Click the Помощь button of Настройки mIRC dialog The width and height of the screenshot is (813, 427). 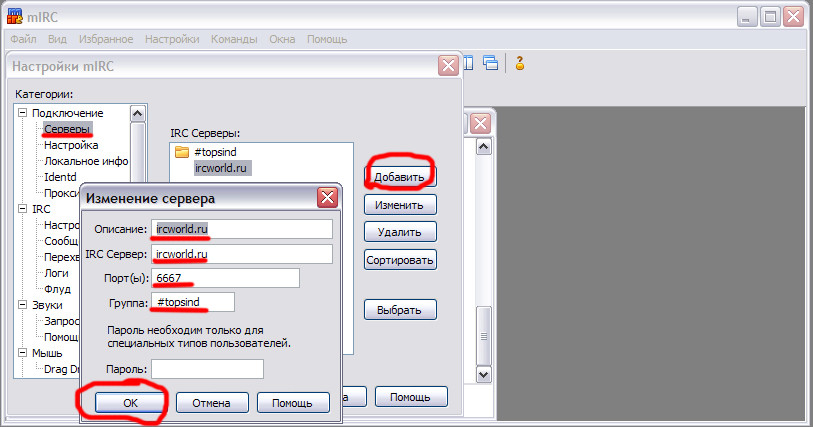(x=410, y=397)
